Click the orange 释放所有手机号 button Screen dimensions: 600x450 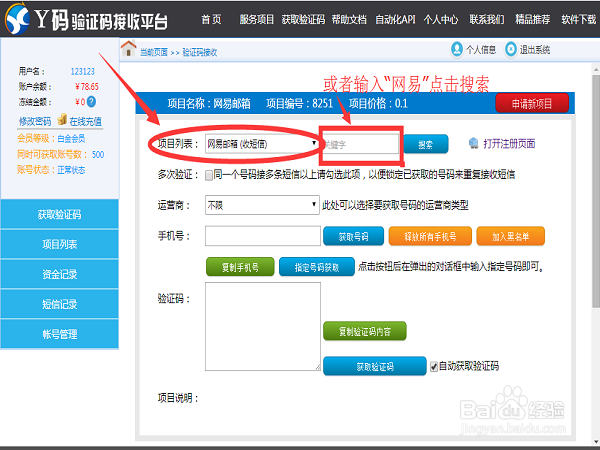(430, 236)
